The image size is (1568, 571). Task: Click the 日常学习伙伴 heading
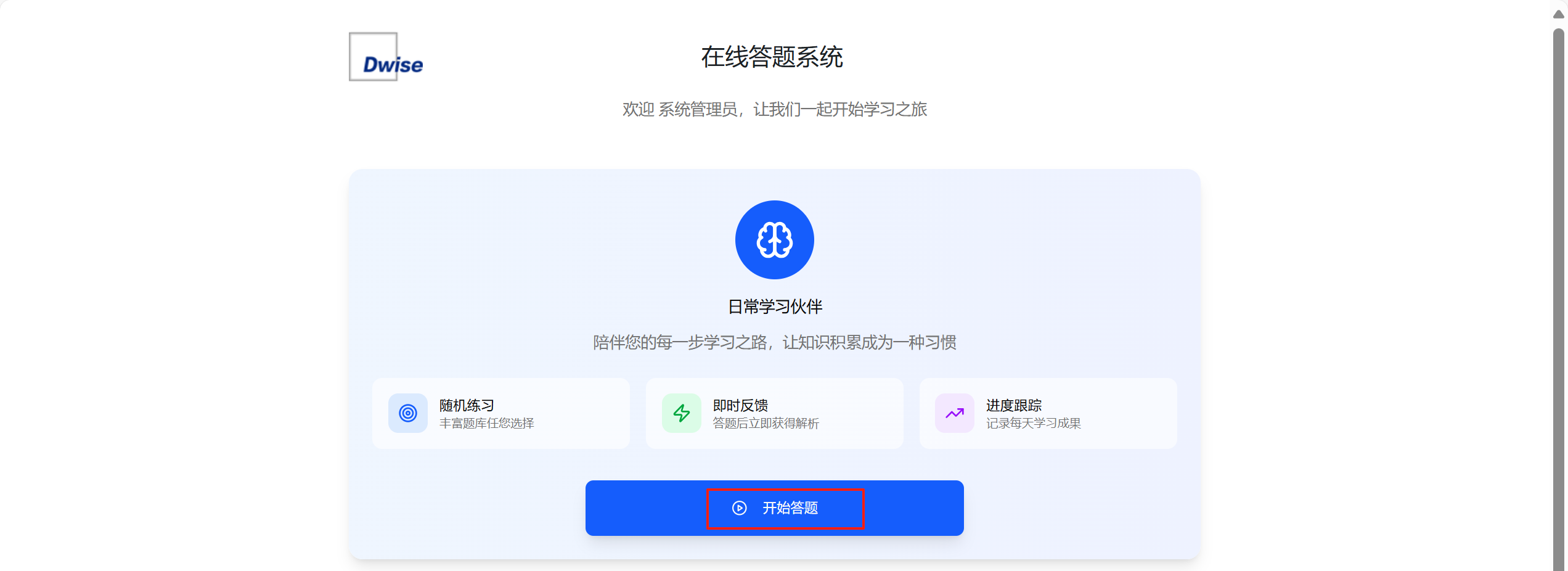pos(775,307)
